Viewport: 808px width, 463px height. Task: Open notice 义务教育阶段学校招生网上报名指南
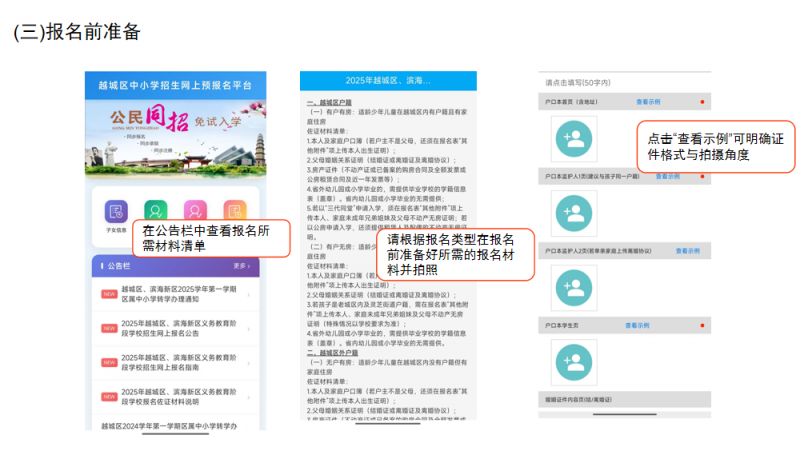click(x=178, y=362)
